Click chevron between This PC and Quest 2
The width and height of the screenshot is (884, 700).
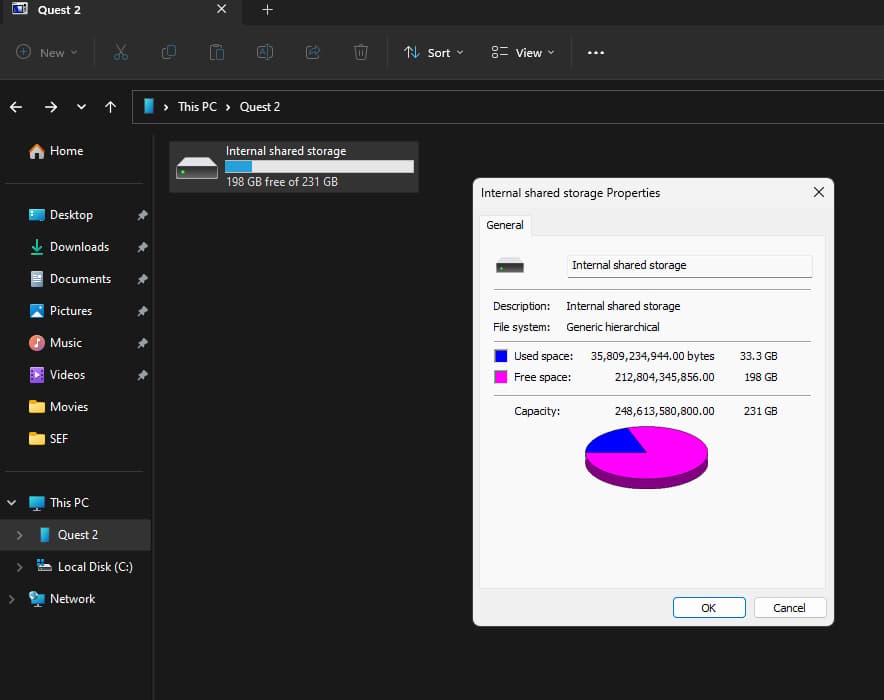point(228,107)
